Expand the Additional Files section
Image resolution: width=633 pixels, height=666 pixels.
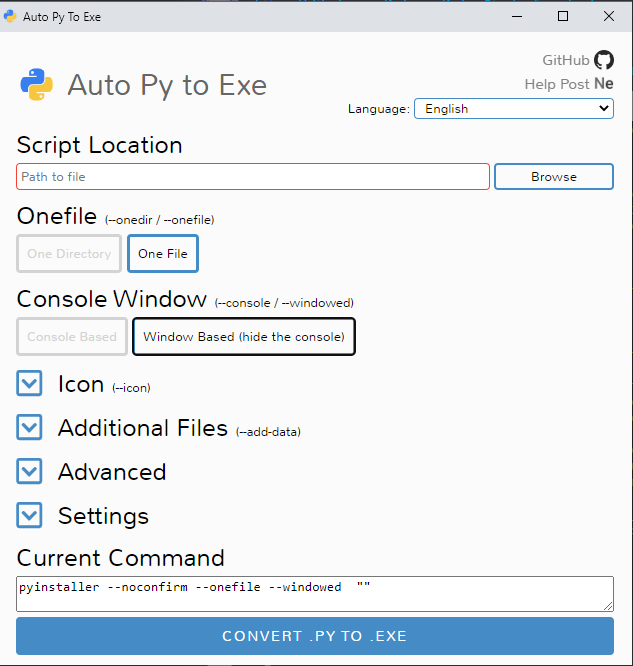pos(29,427)
